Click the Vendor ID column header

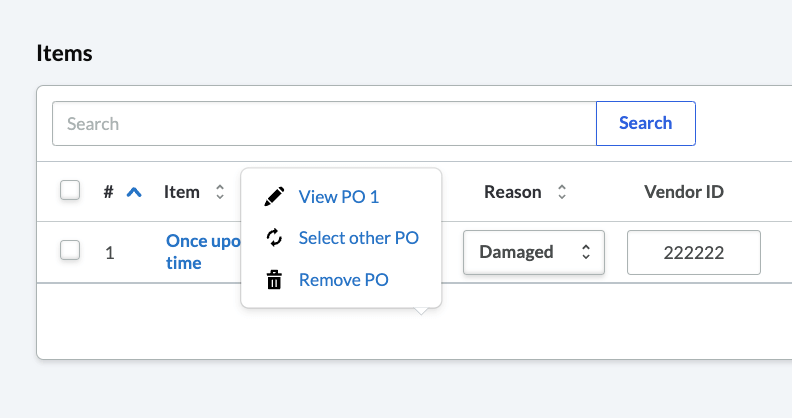(x=683, y=192)
